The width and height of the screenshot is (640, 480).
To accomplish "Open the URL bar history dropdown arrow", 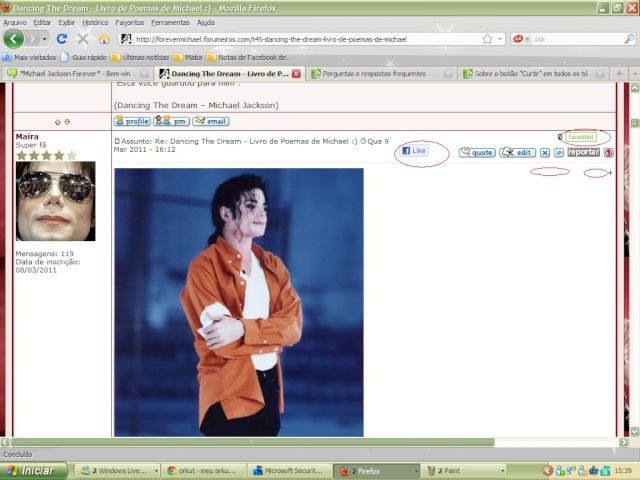I will click(x=500, y=39).
